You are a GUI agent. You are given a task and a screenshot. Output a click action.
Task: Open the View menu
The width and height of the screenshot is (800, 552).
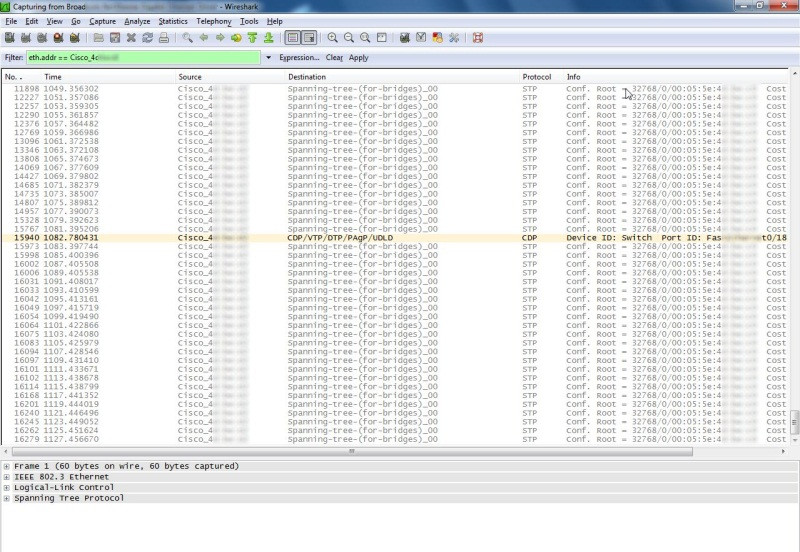click(x=54, y=21)
